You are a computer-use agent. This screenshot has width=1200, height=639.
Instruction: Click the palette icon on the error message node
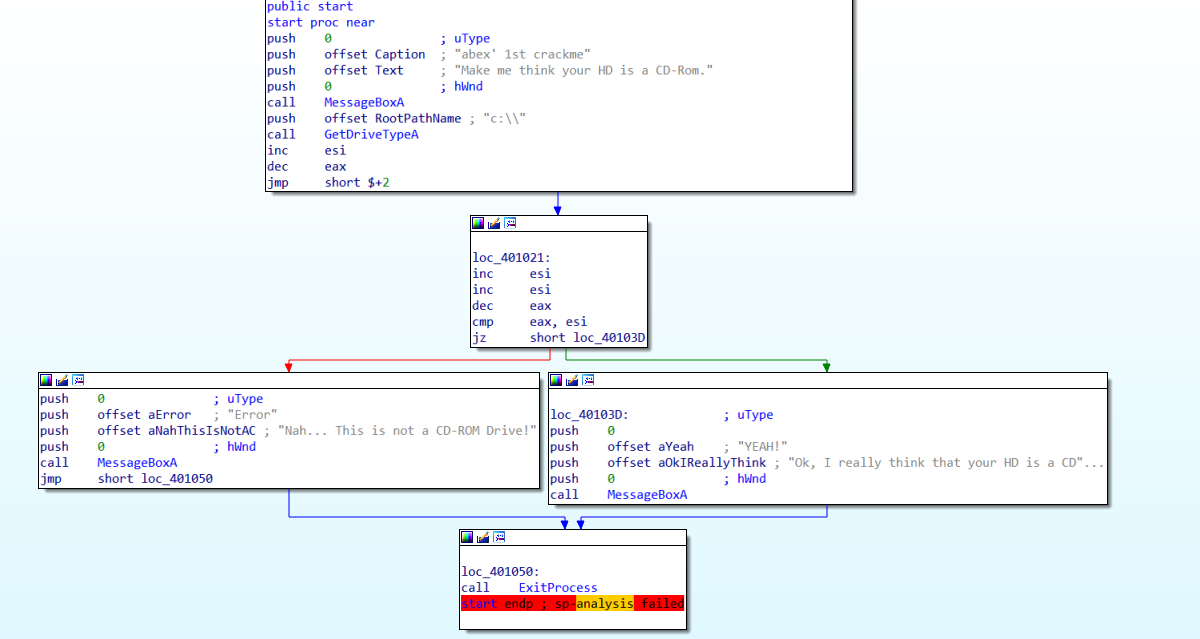pos(45,380)
